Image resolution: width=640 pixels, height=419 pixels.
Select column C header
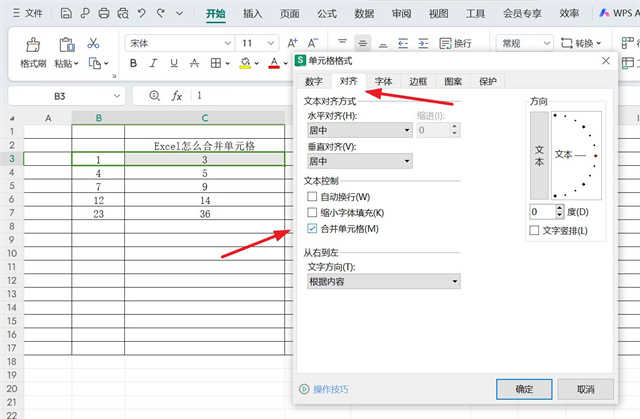pyautogui.click(x=204, y=118)
